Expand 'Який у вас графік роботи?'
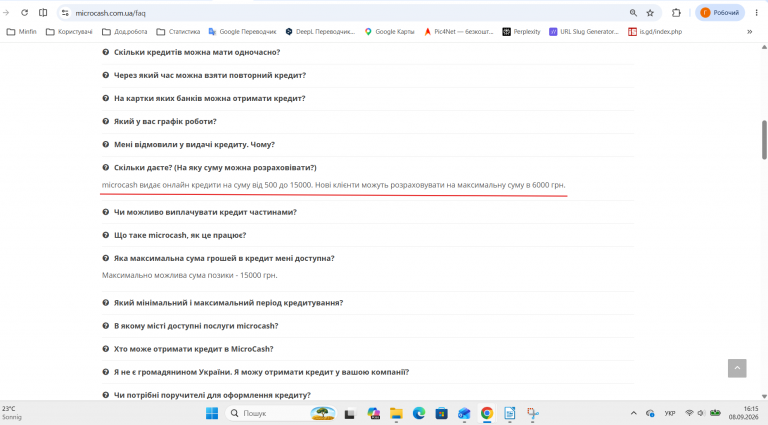 pyautogui.click(x=165, y=121)
